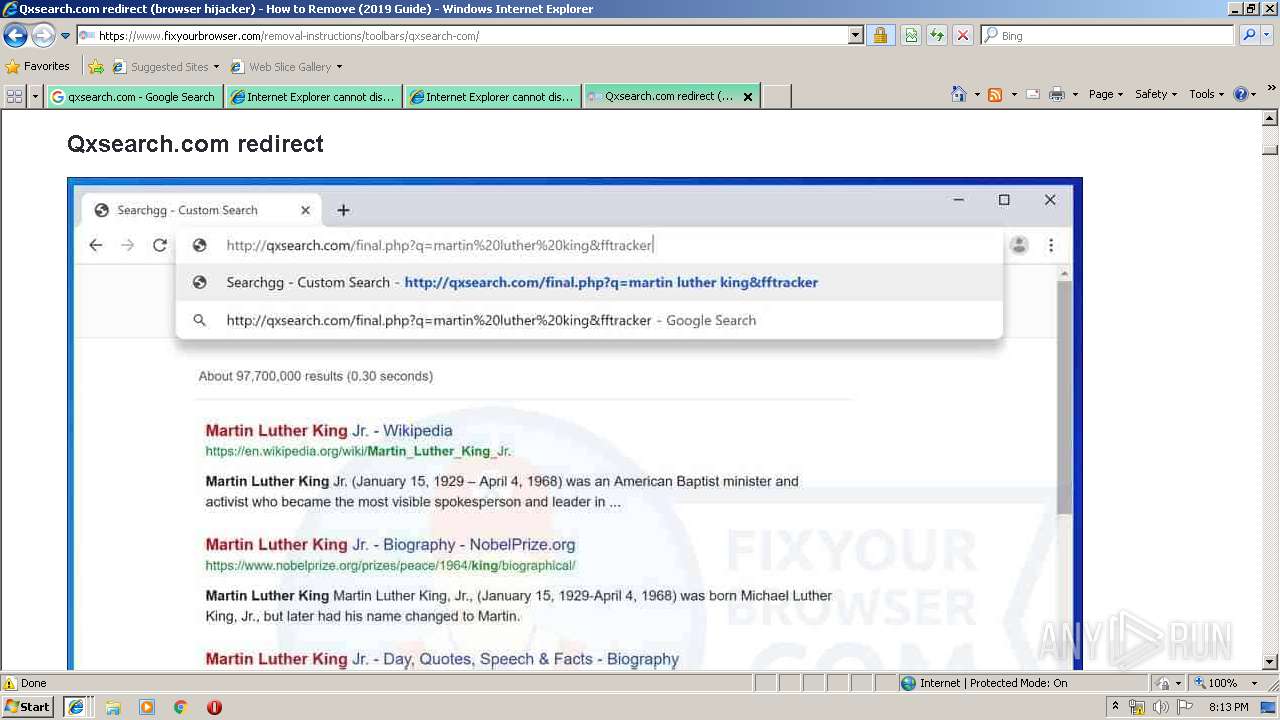
Task: Open the recent pages dropdown beside Forward
Action: [x=65, y=36]
